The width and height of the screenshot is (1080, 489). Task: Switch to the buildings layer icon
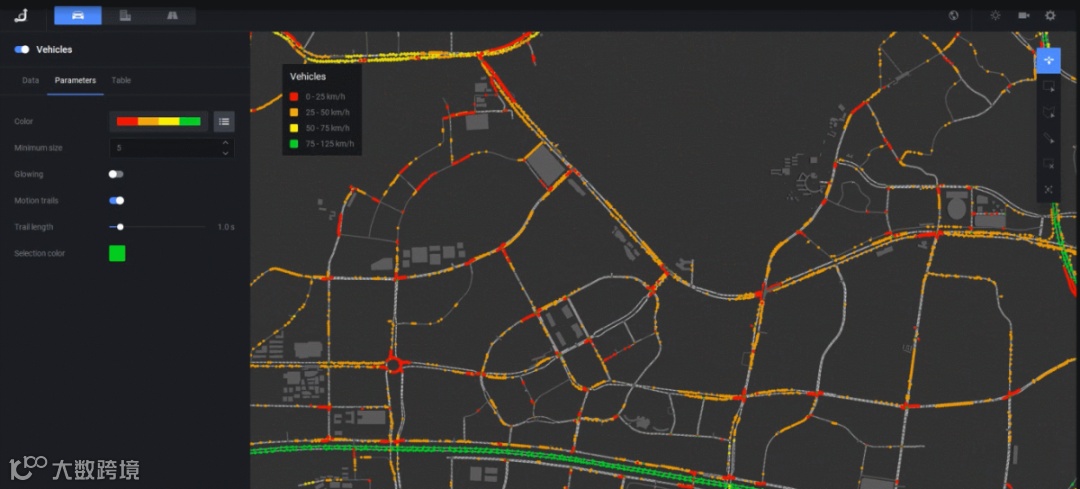[x=125, y=15]
